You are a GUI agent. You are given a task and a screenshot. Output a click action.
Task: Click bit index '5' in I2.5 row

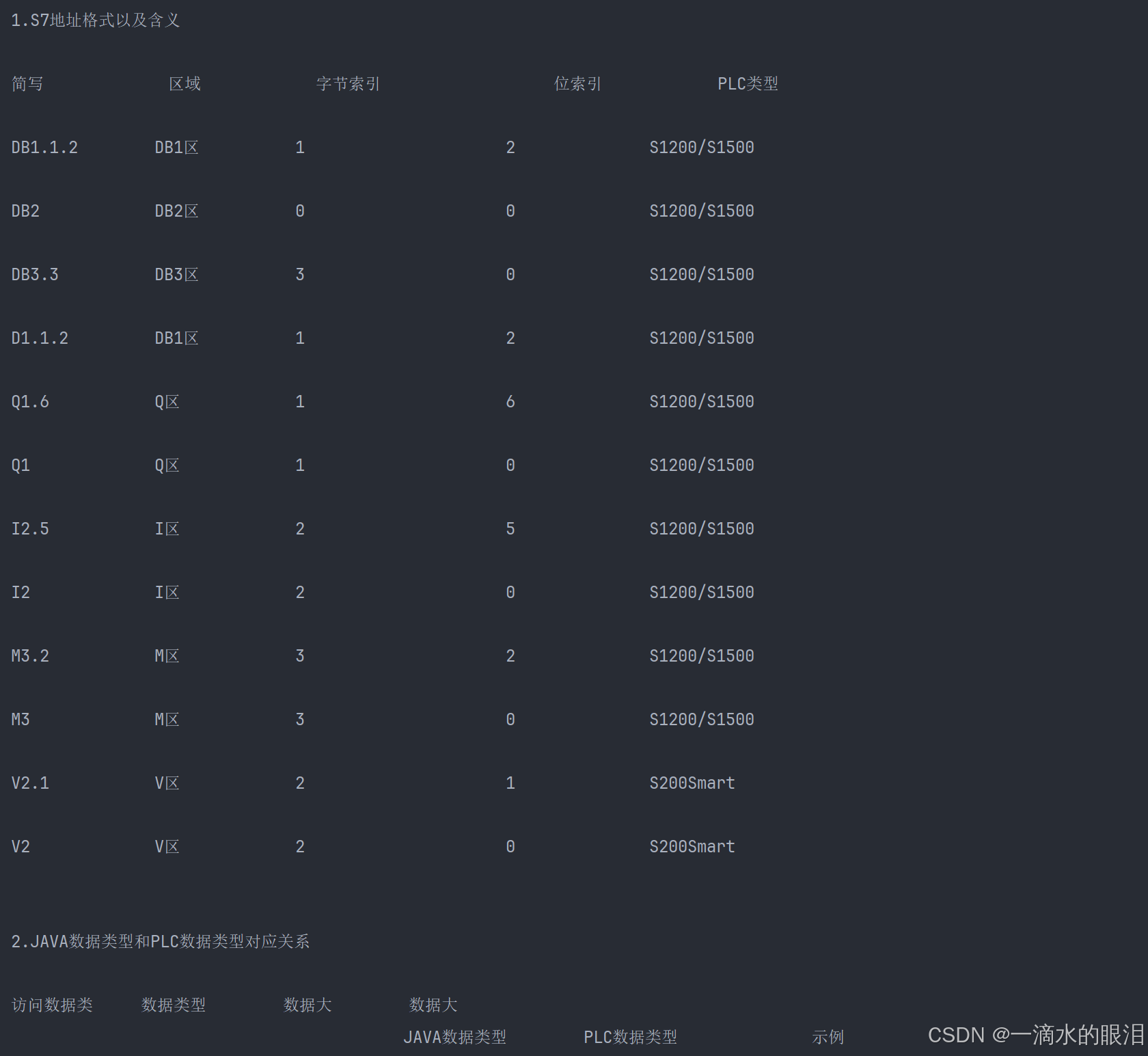[510, 529]
